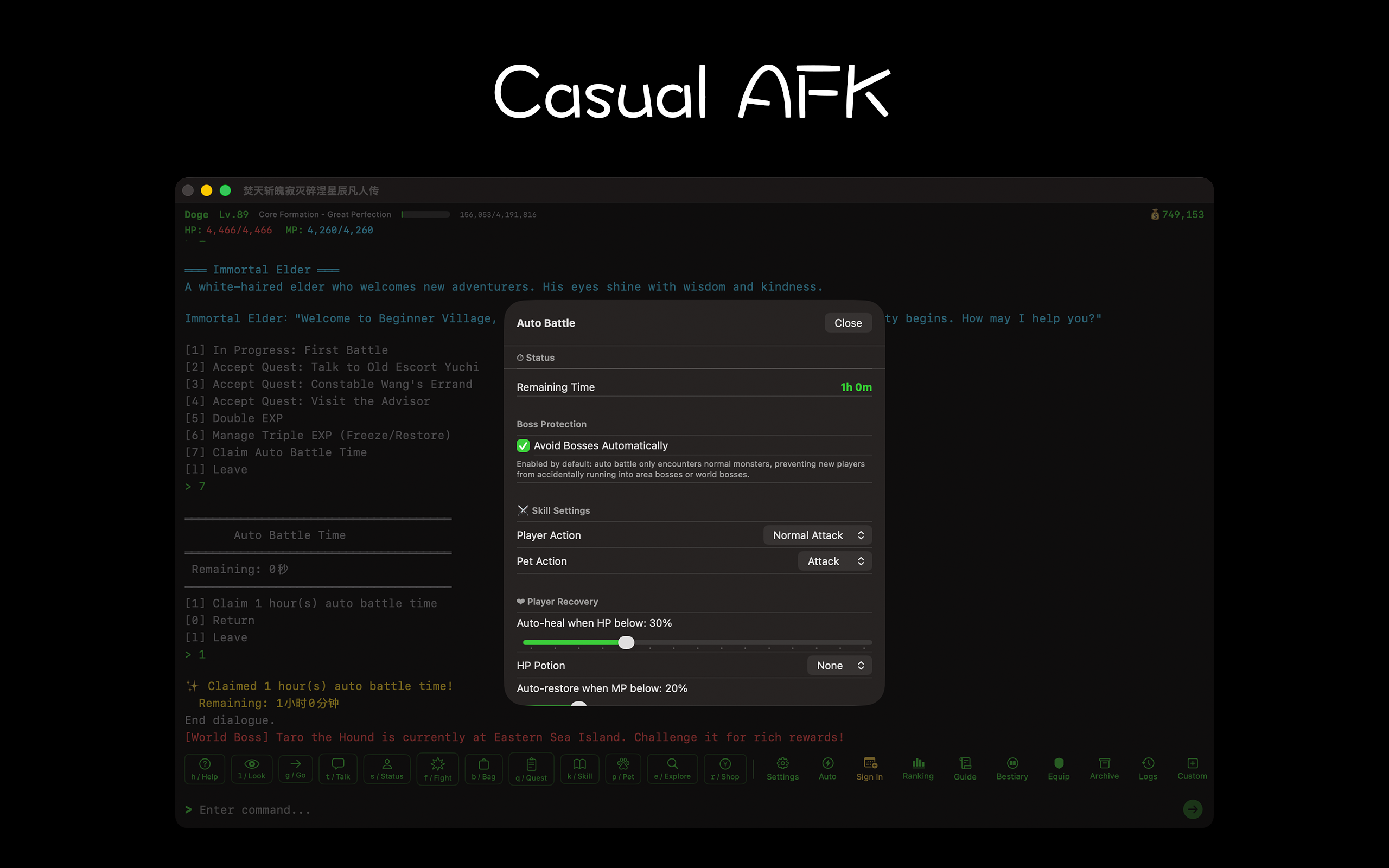Click '[4] Accept Quest: Visit the Advisor'
This screenshot has width=1389, height=868.
coord(307,401)
